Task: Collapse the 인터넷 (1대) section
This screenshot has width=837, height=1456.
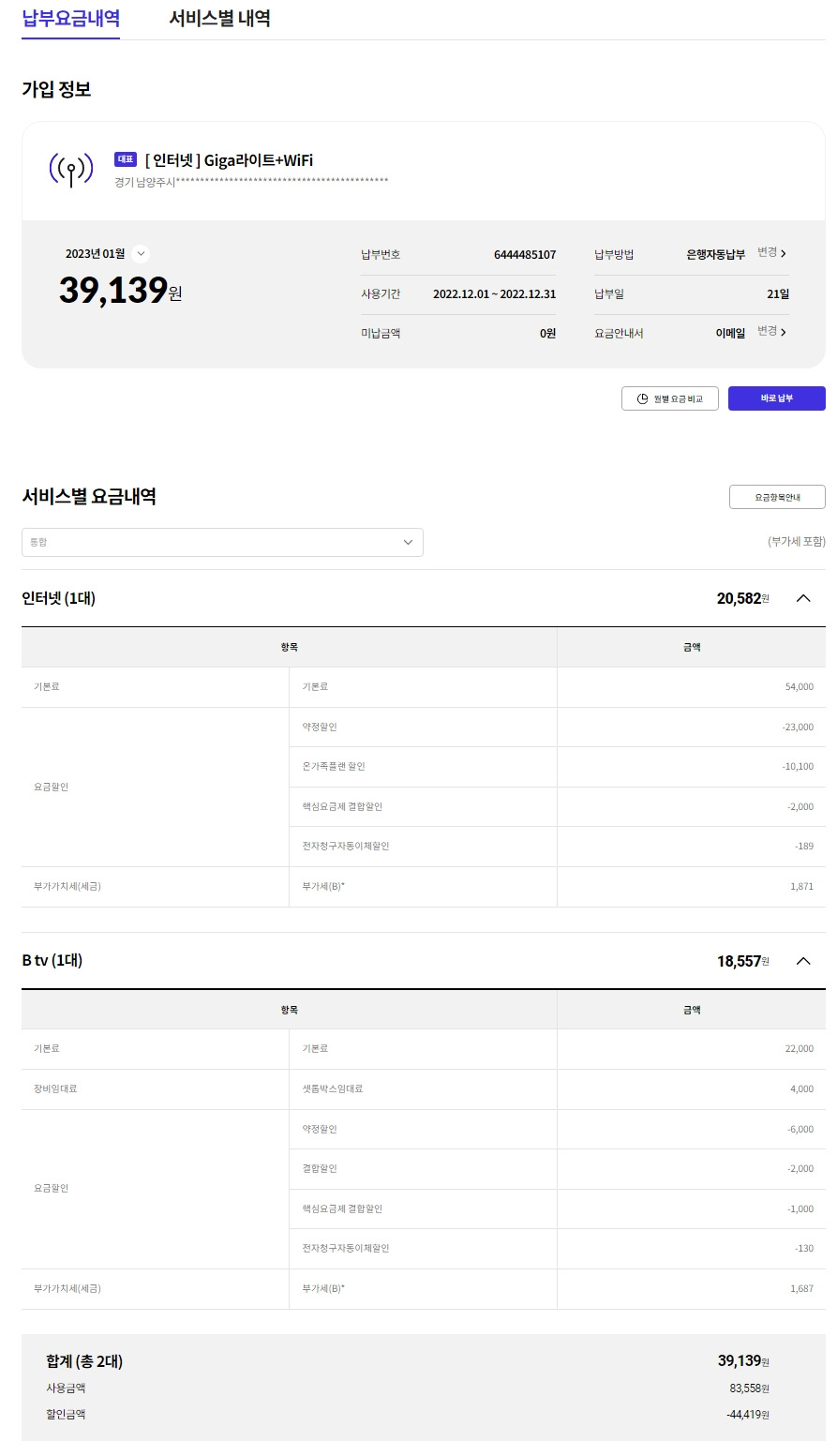Action: pos(803,598)
